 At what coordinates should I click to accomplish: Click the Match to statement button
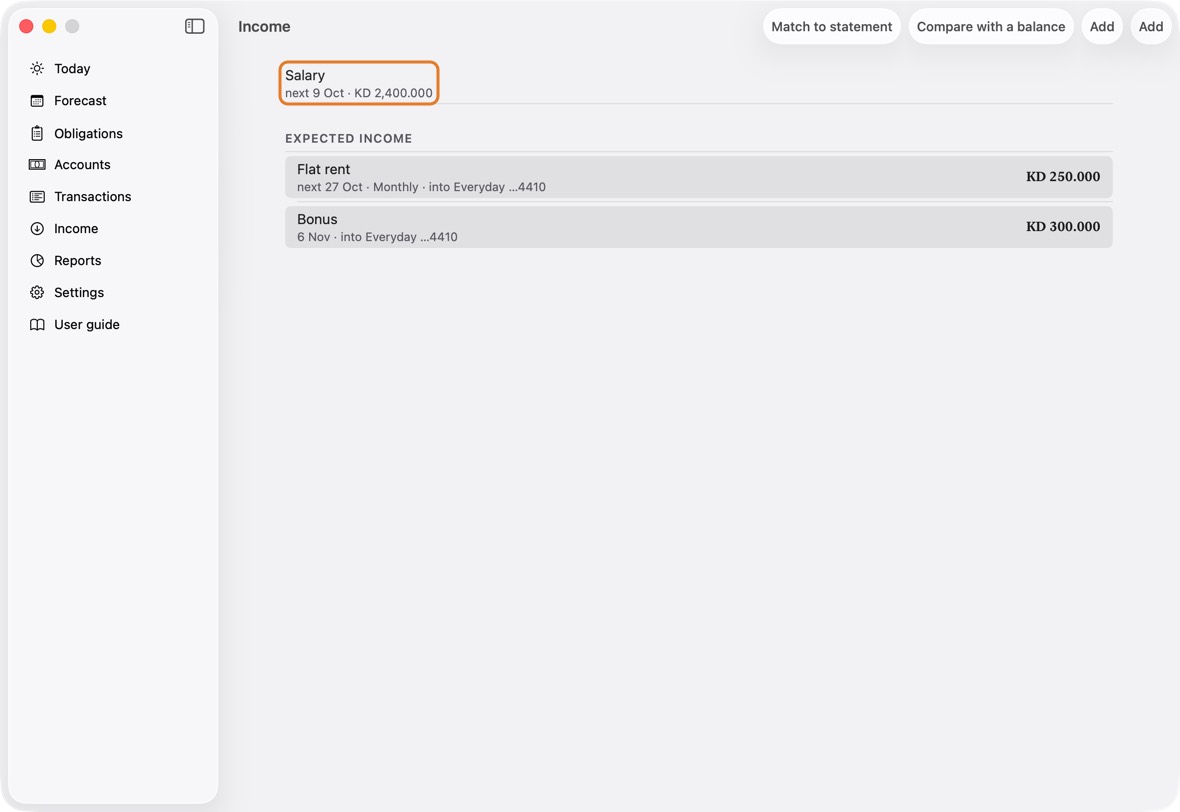pyautogui.click(x=832, y=26)
